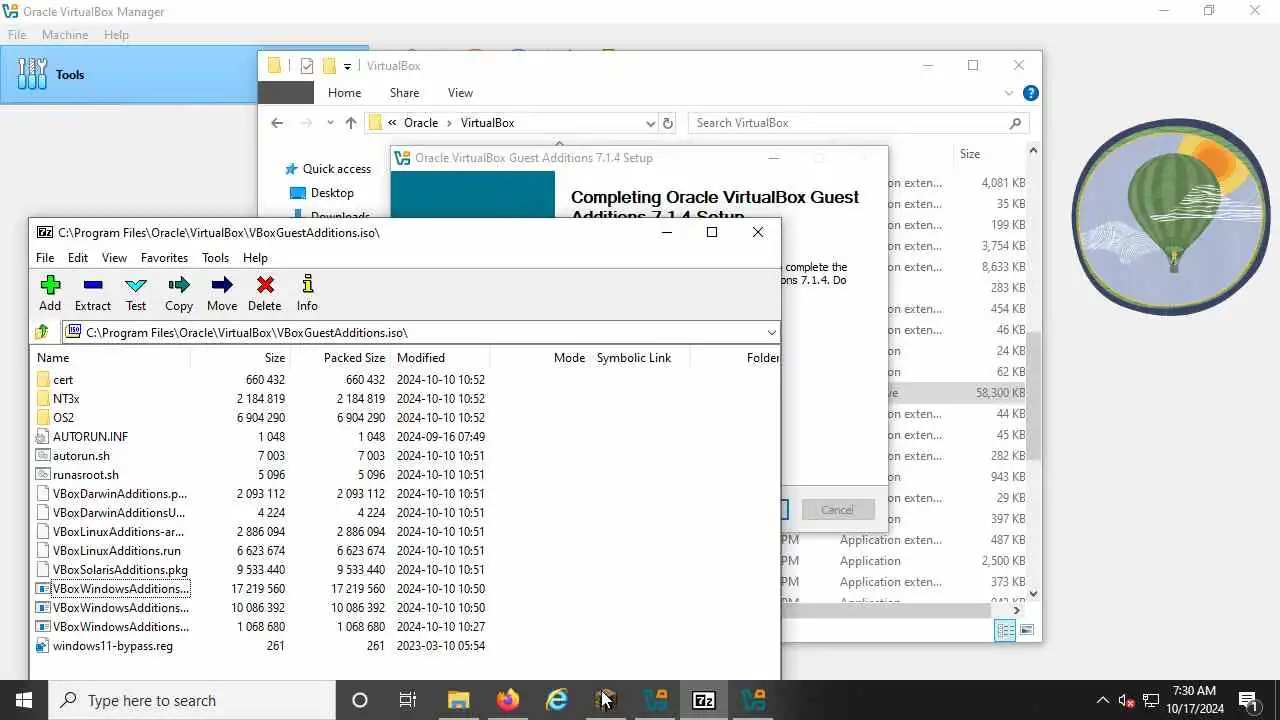The image size is (1280, 720).
Task: Open the notification center icon
Action: click(x=1248, y=700)
